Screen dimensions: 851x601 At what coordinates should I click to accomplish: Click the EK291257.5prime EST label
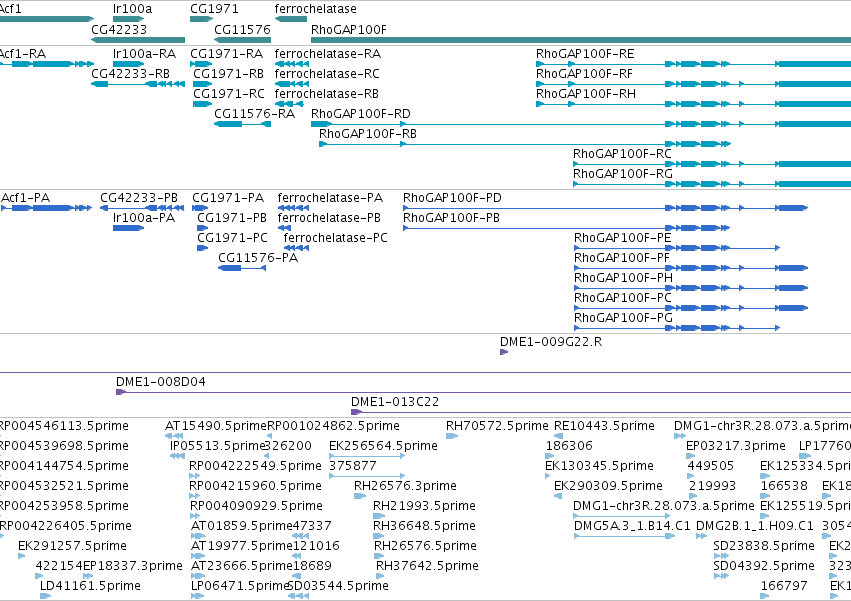[x=72, y=547]
